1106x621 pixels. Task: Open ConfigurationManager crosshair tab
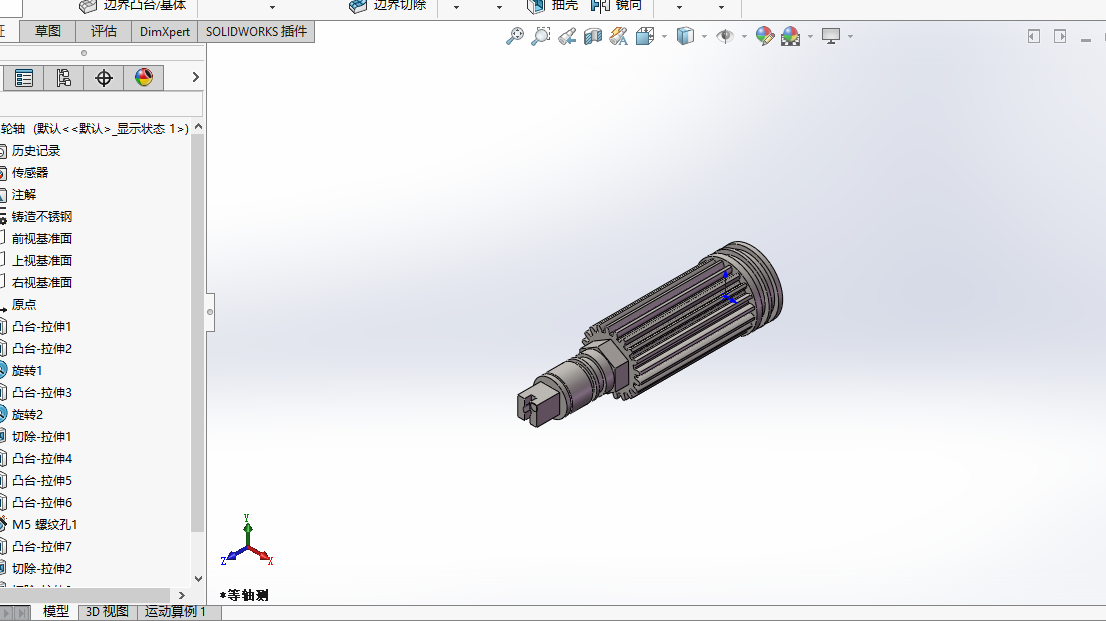coord(104,78)
